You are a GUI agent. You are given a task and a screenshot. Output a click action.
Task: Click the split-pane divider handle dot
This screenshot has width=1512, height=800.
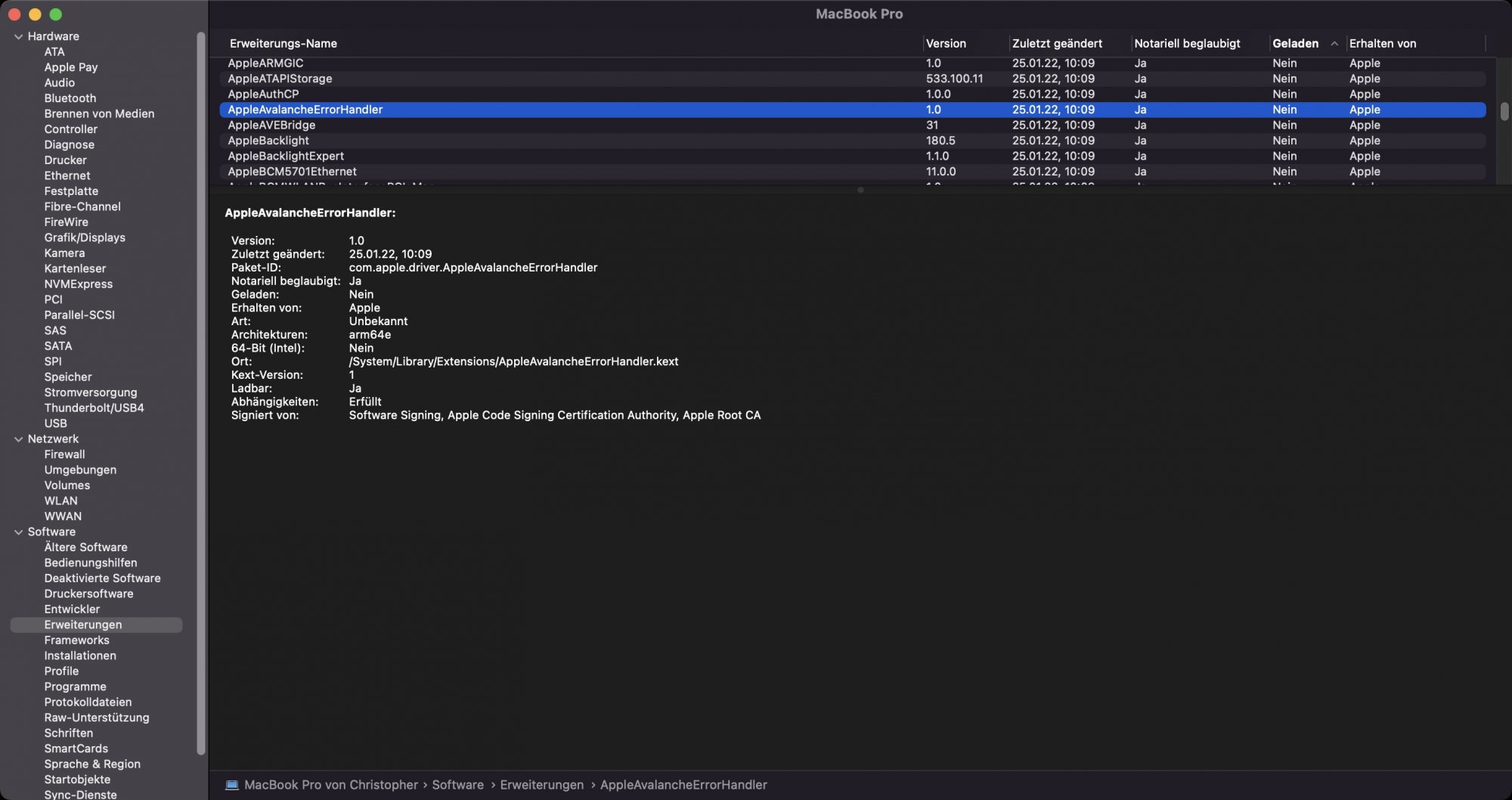(x=860, y=191)
